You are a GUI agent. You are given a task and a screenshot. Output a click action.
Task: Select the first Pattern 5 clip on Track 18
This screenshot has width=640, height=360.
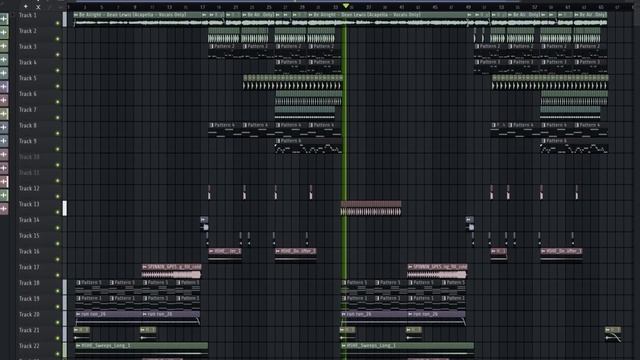tap(91, 287)
